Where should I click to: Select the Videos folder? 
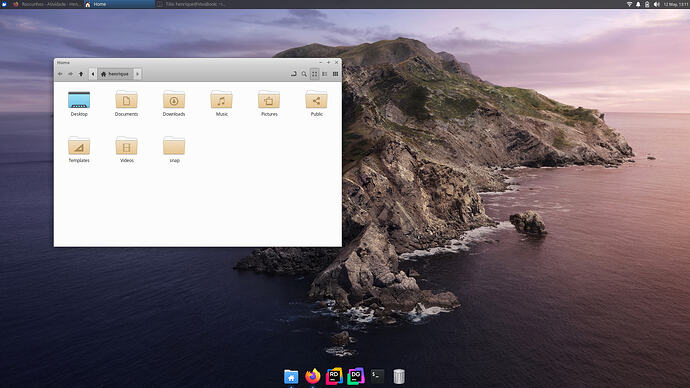point(127,150)
